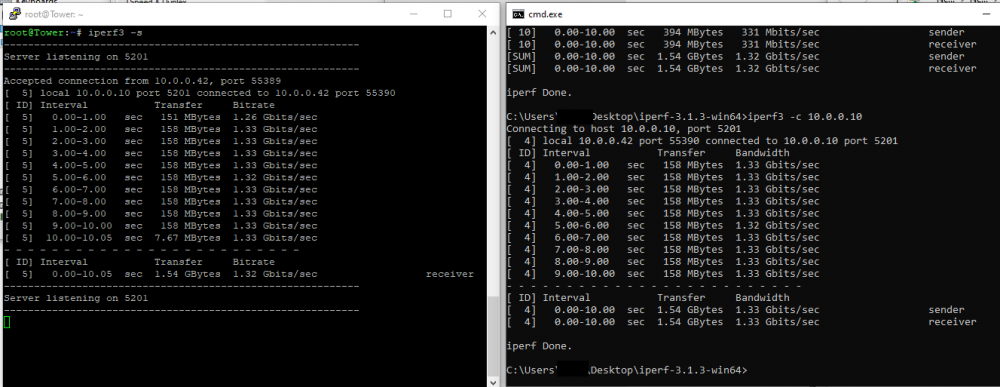Click the '[SUM]' receiver row in cmd

click(741, 69)
